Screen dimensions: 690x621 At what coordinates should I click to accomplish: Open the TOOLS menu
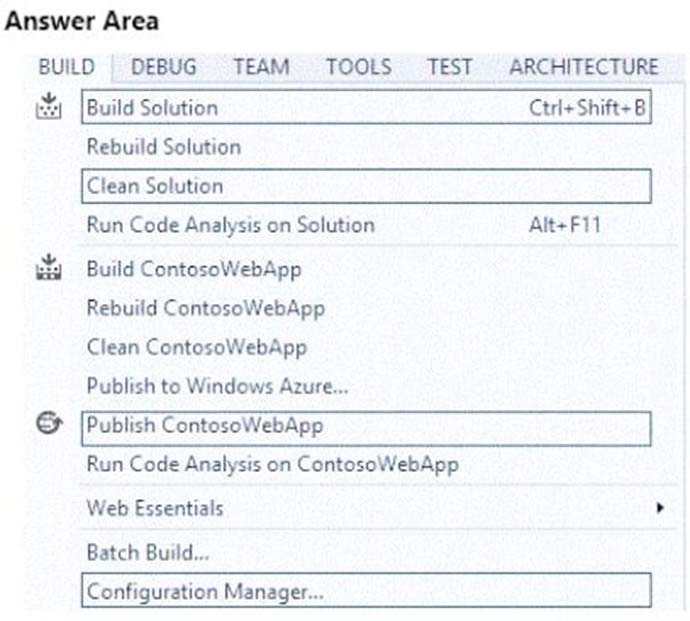tap(359, 67)
